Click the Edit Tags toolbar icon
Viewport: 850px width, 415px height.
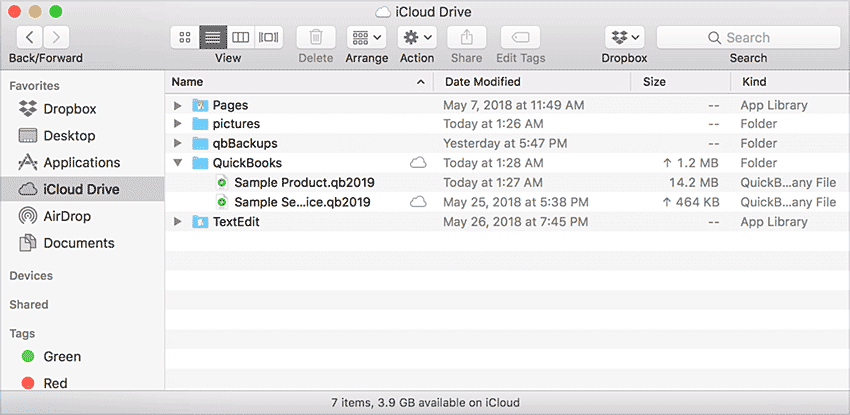tap(520, 37)
